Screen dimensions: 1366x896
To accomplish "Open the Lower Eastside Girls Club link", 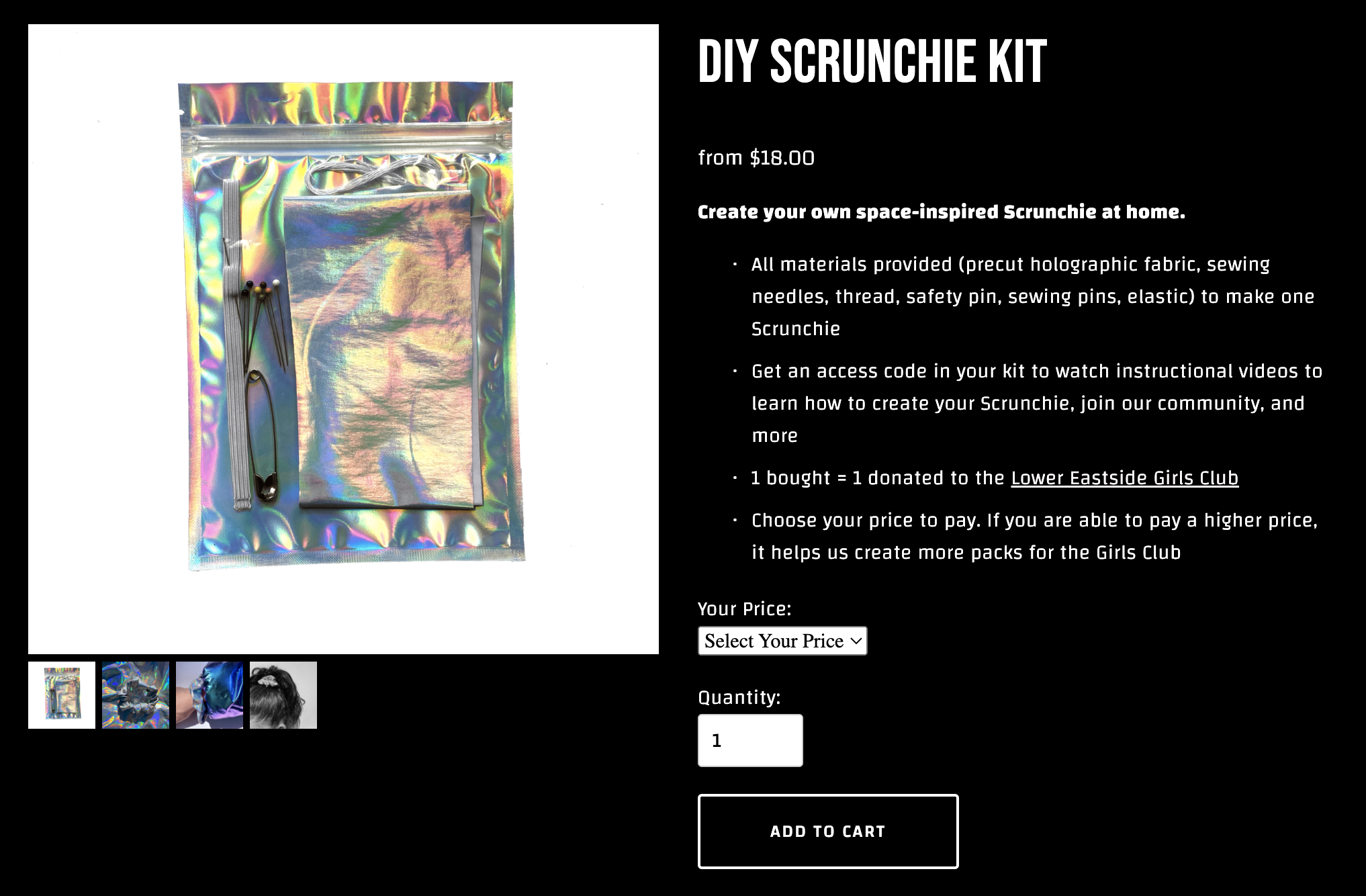I will [x=1124, y=478].
